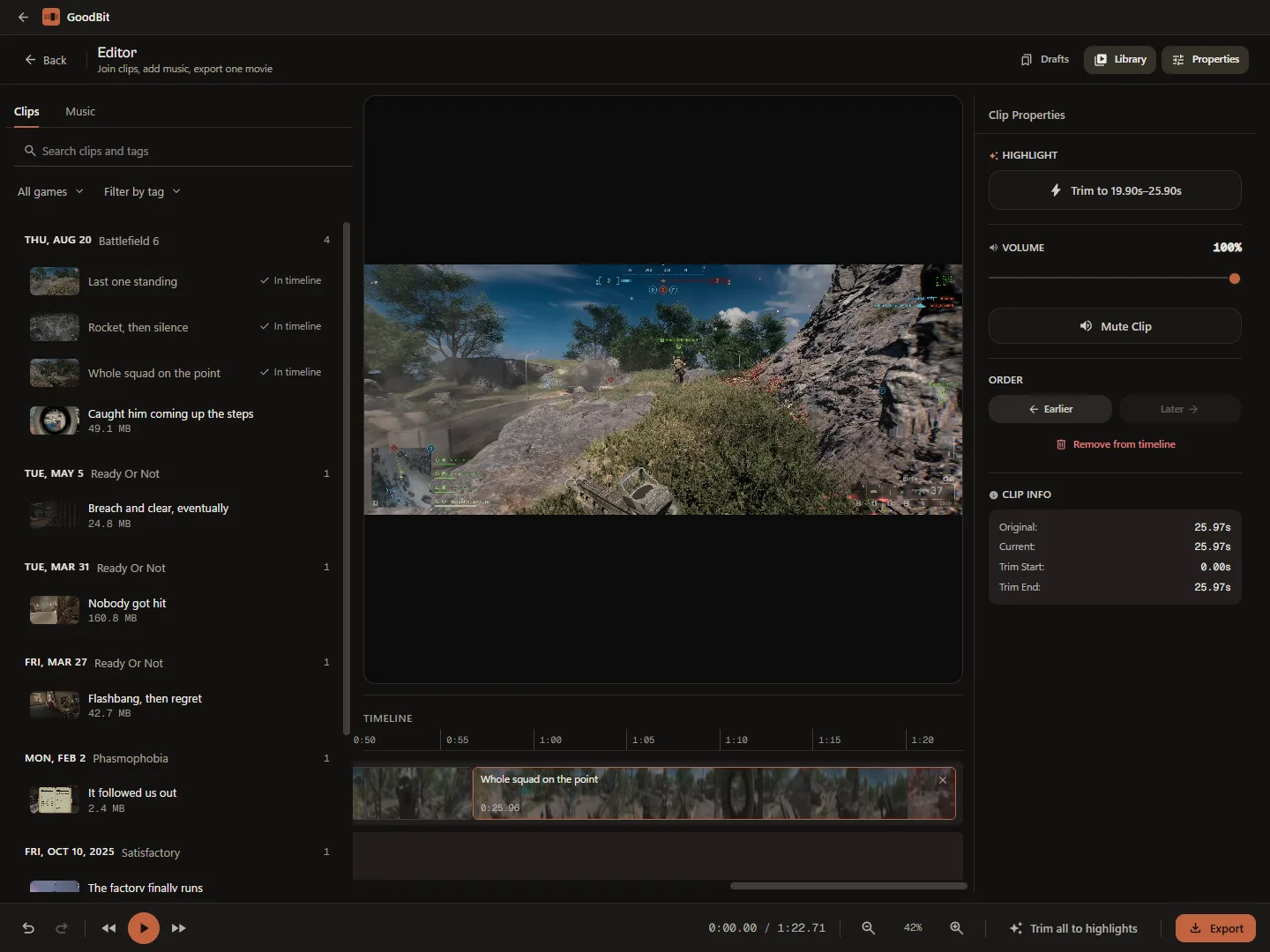The width and height of the screenshot is (1270, 952).
Task: Move clip Earlier in order
Action: (1050, 409)
